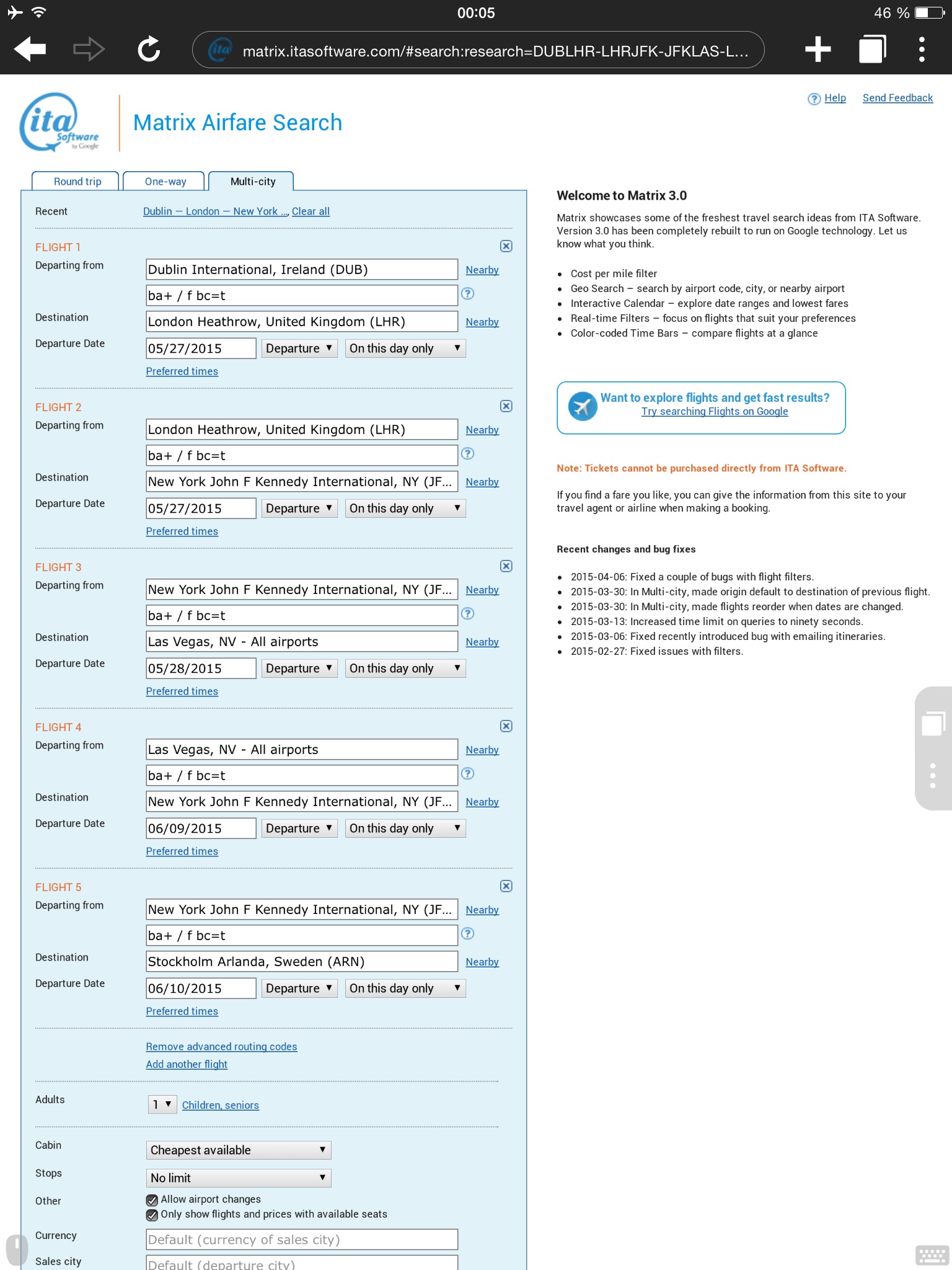952x1270 pixels.
Task: Open the Cabin dropdown showing Cheapest available
Action: pyautogui.click(x=239, y=1150)
